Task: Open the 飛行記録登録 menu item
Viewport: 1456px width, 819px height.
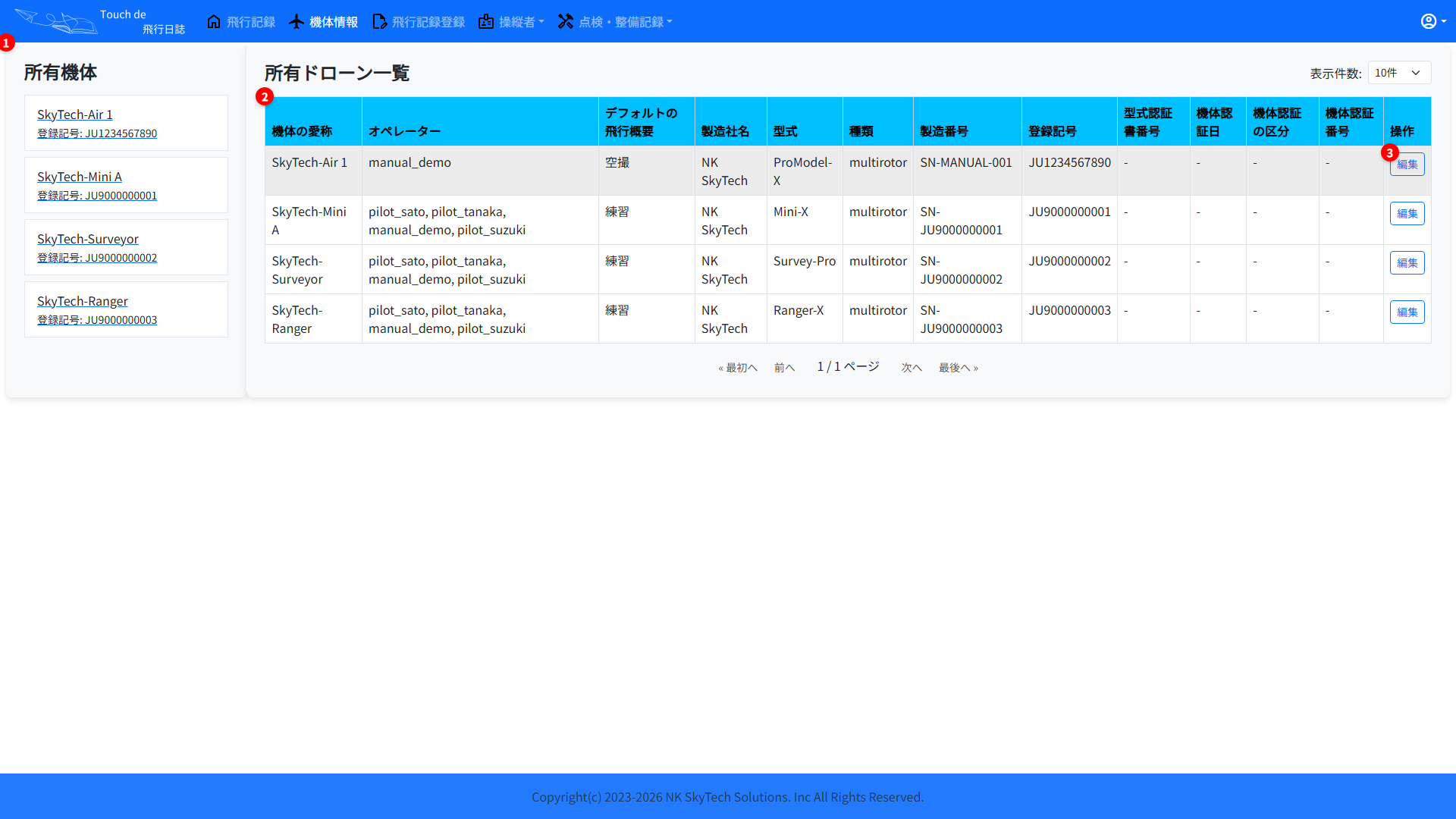Action: click(x=428, y=22)
